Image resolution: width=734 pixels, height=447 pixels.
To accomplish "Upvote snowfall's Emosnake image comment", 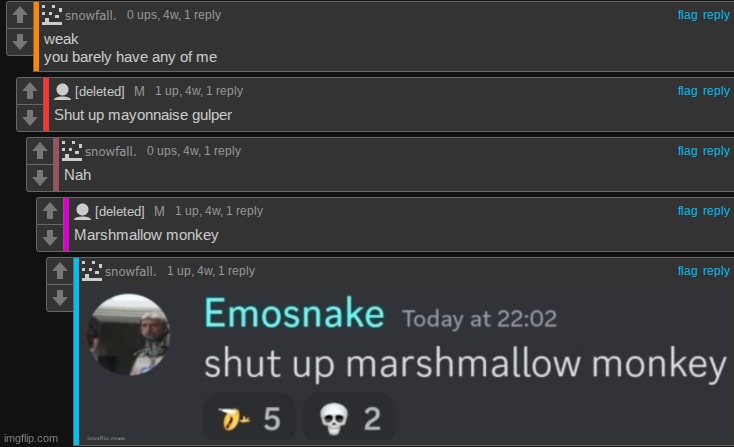I will tap(60, 271).
